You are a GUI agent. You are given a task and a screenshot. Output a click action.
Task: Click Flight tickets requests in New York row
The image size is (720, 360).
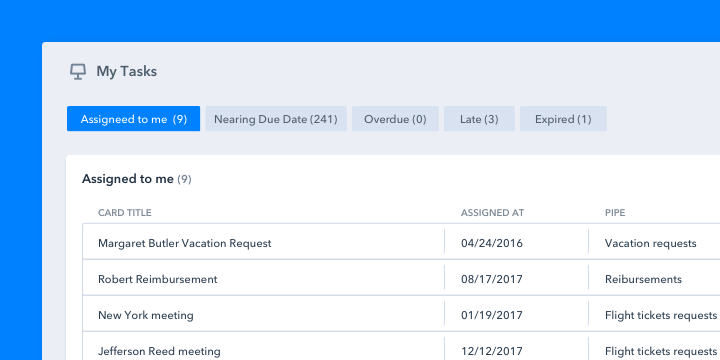tap(661, 315)
